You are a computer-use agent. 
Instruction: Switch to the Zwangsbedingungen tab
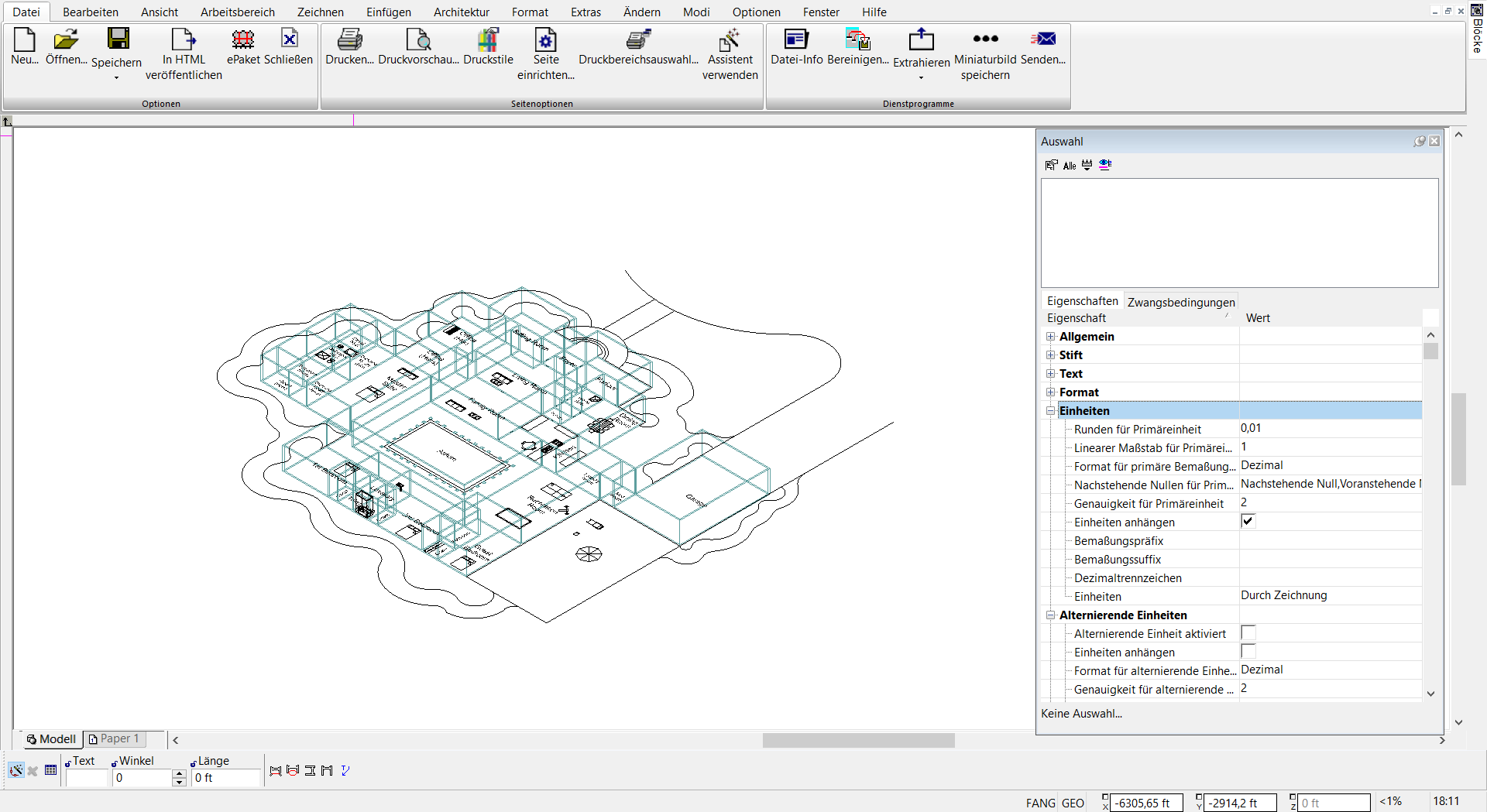(1181, 302)
